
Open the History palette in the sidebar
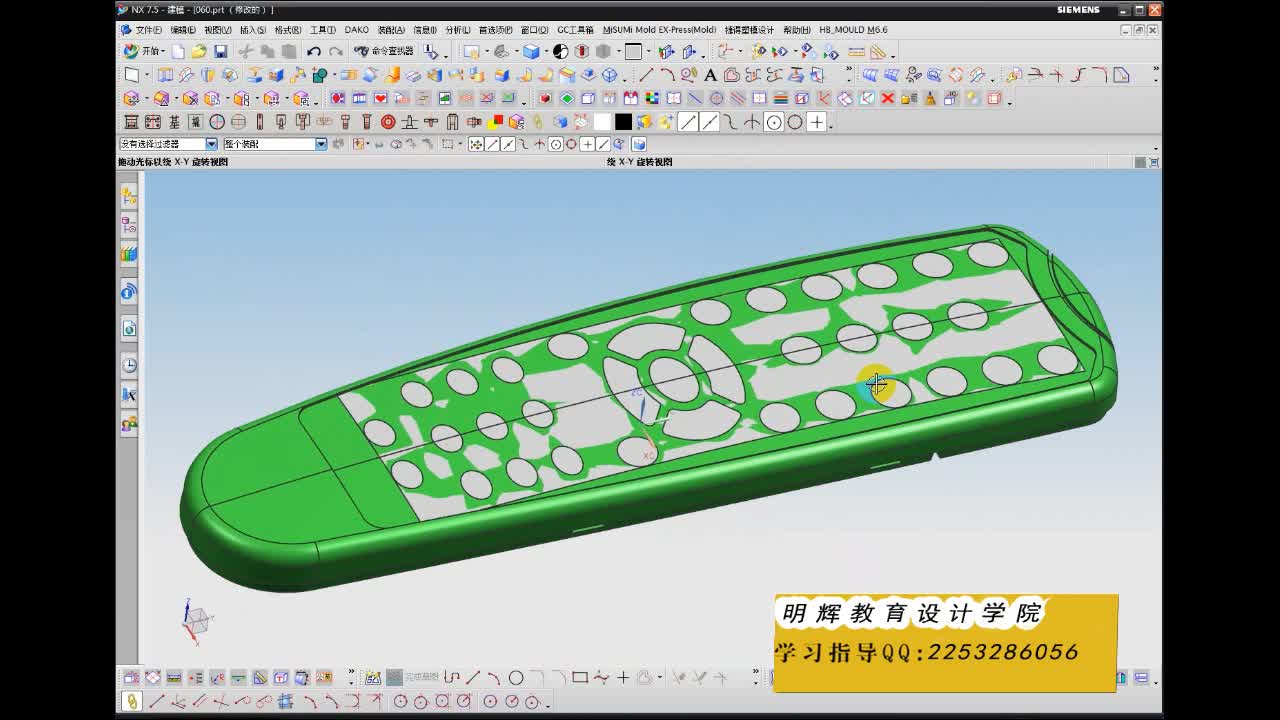pyautogui.click(x=129, y=365)
